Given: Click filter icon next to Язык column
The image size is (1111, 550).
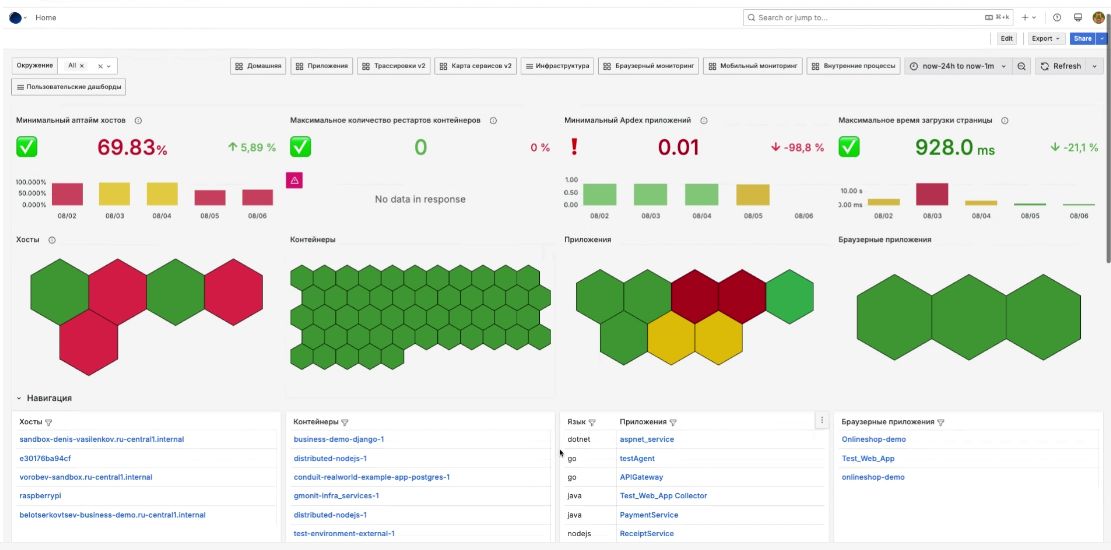Looking at the screenshot, I should tap(592, 422).
